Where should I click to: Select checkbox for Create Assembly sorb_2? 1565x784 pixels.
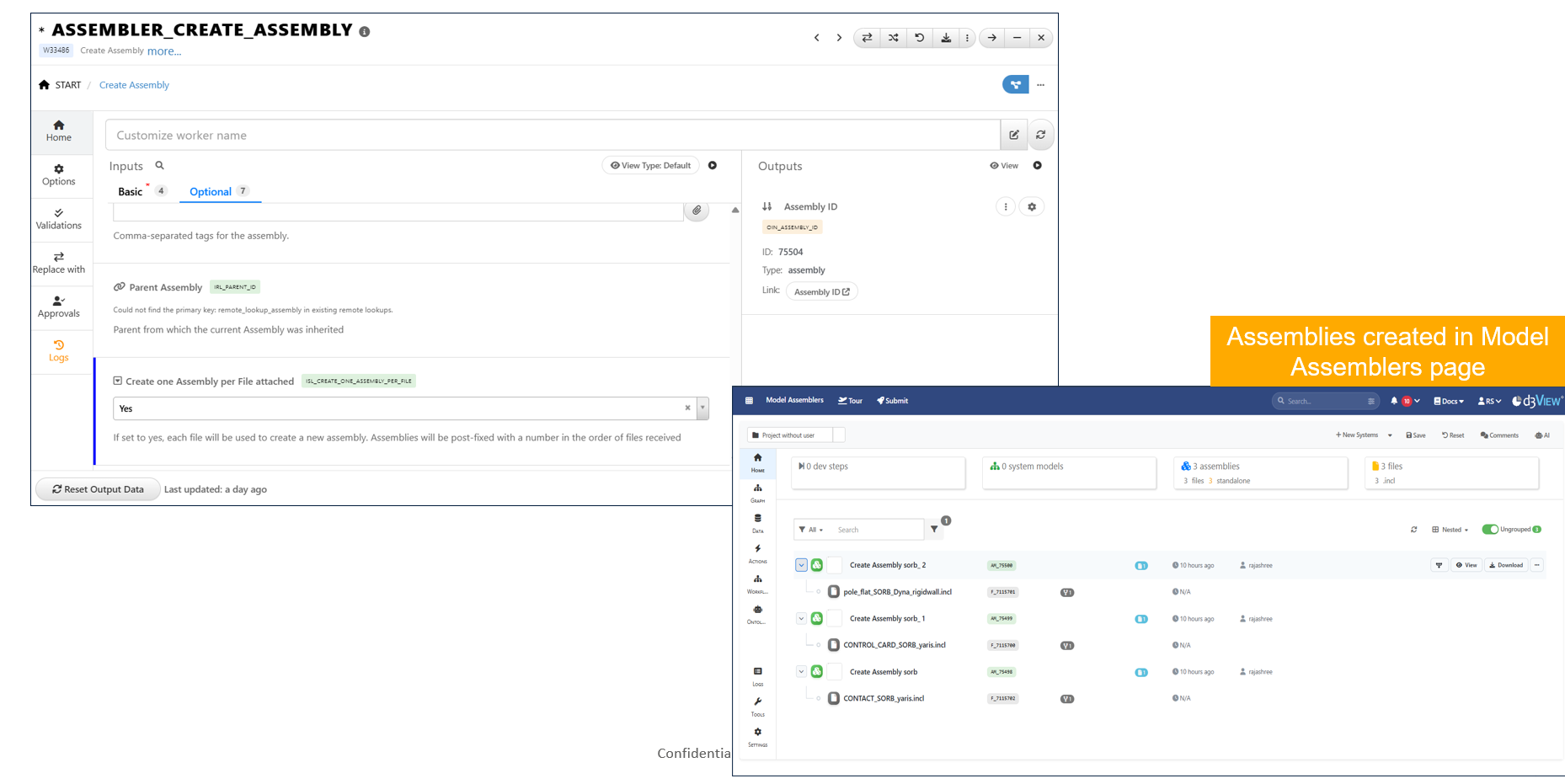[835, 565]
